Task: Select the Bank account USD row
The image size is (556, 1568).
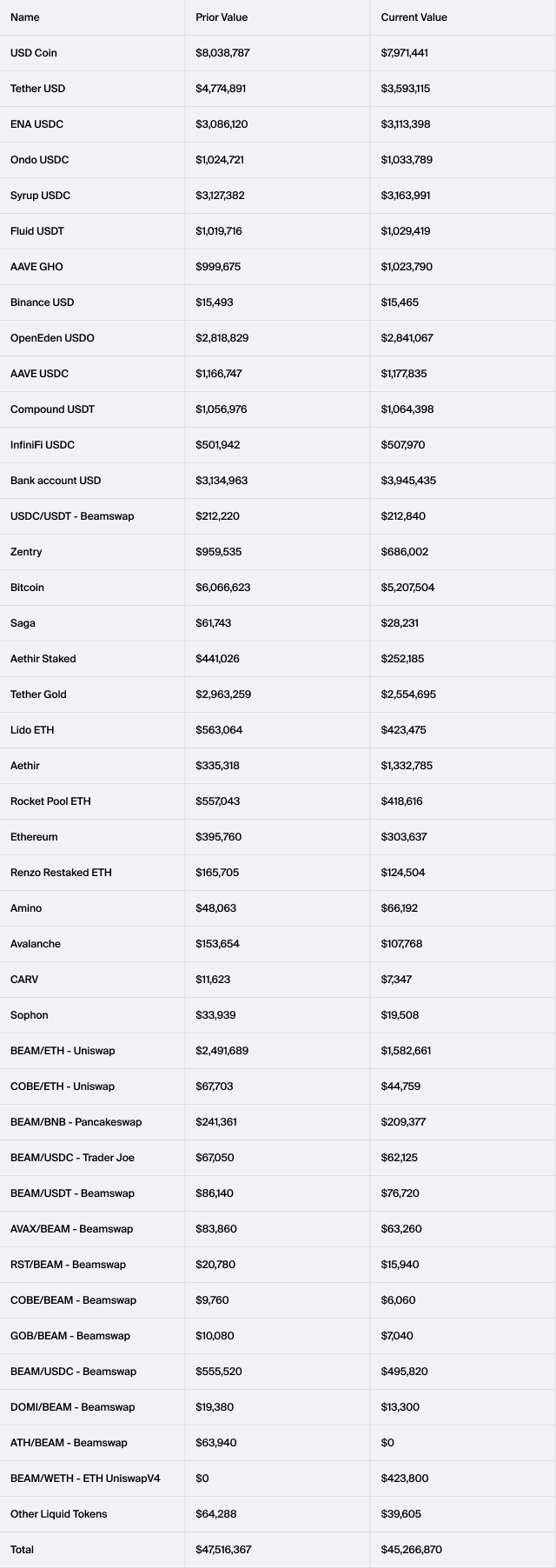Action: tap(278, 481)
